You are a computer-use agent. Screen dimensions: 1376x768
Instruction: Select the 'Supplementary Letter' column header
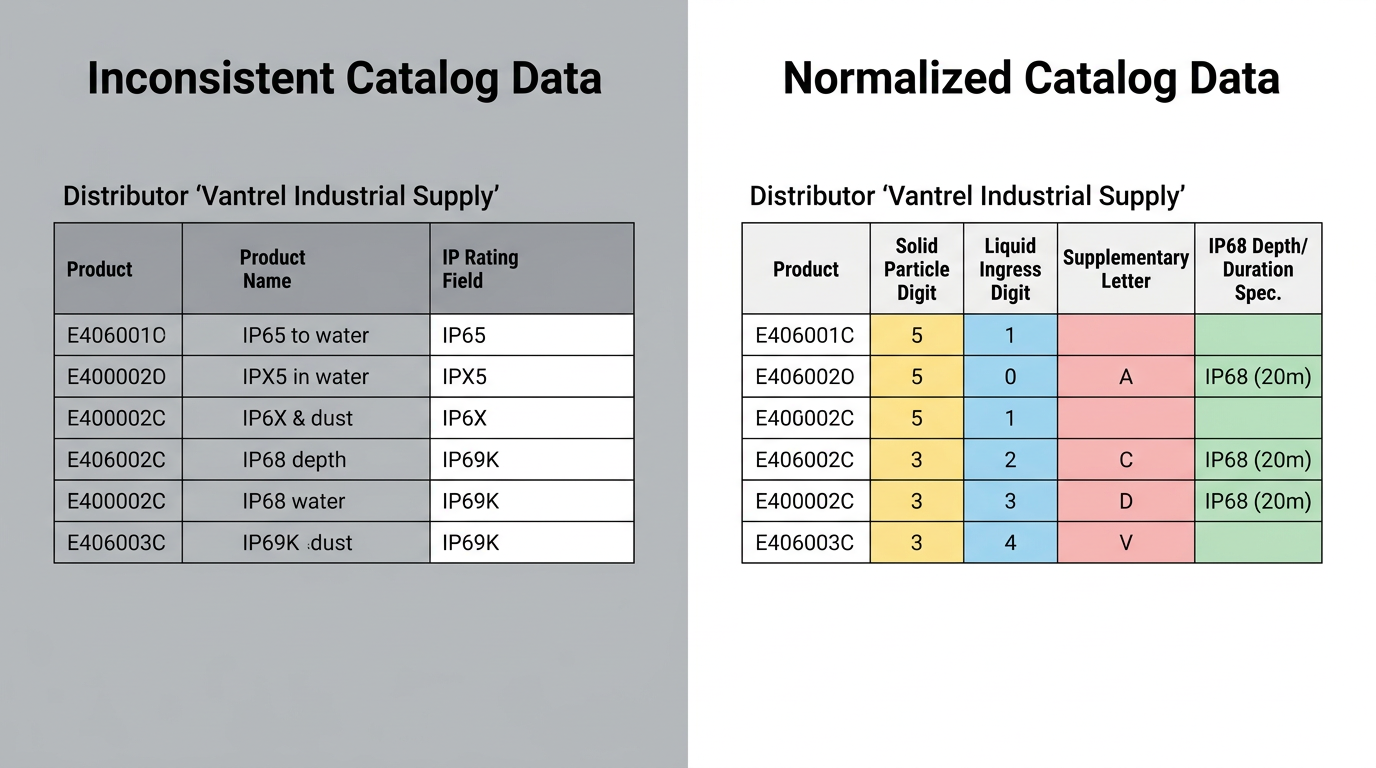coord(1125,269)
